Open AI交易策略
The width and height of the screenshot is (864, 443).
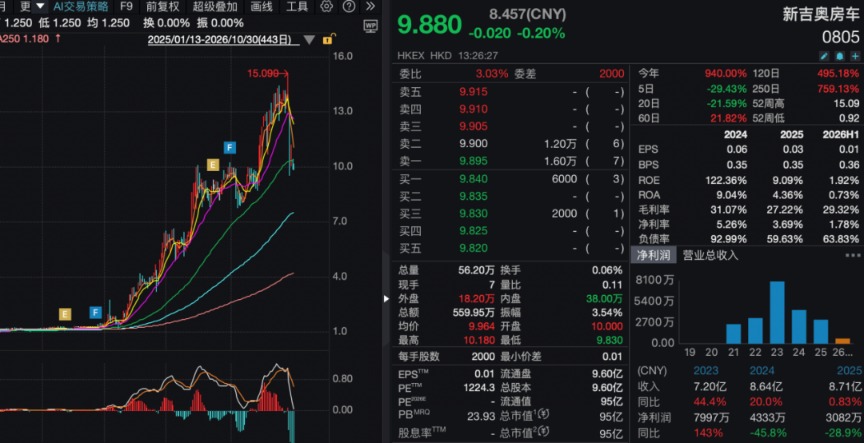pyautogui.click(x=81, y=7)
